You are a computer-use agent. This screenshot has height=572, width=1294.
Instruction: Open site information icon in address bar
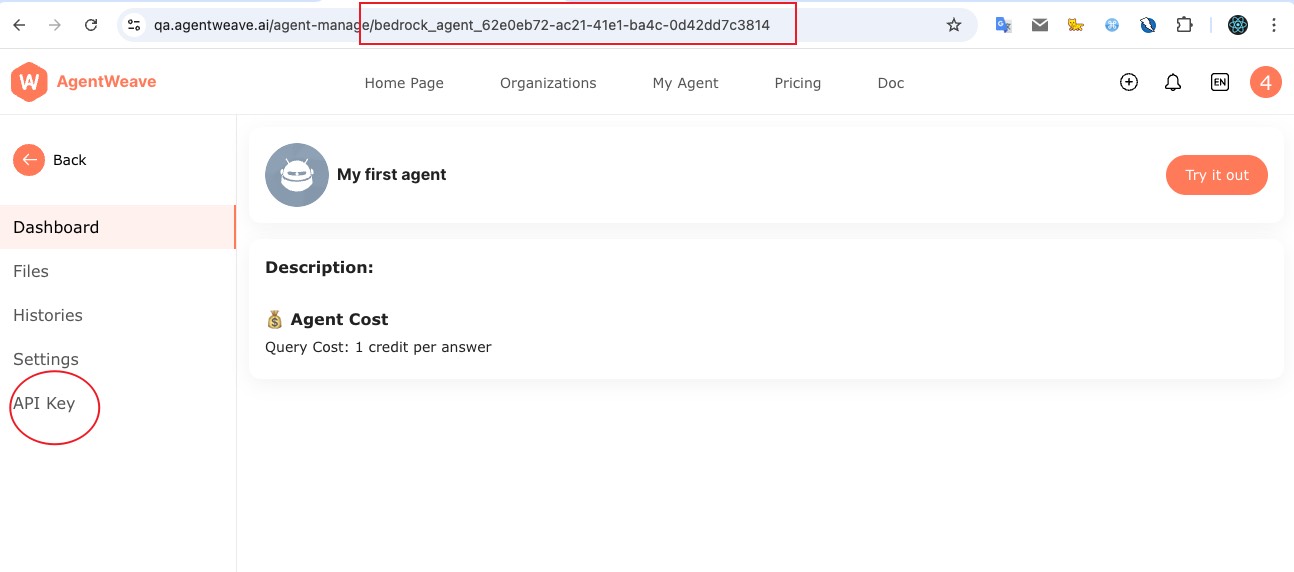pyautogui.click(x=134, y=25)
